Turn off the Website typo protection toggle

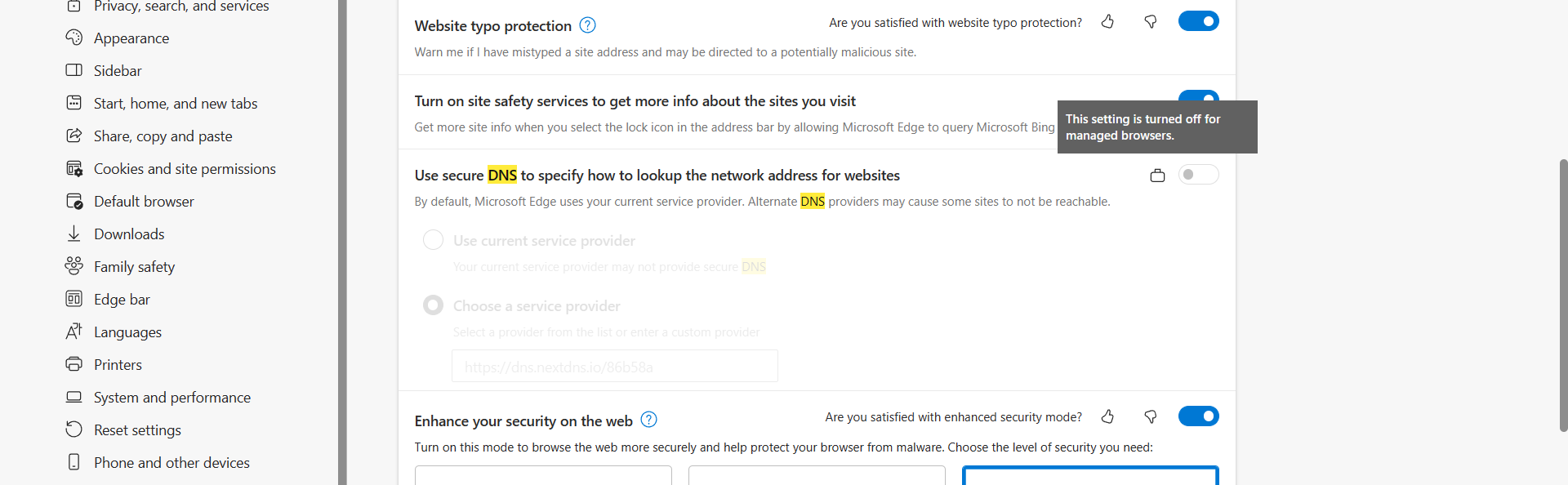(1198, 21)
